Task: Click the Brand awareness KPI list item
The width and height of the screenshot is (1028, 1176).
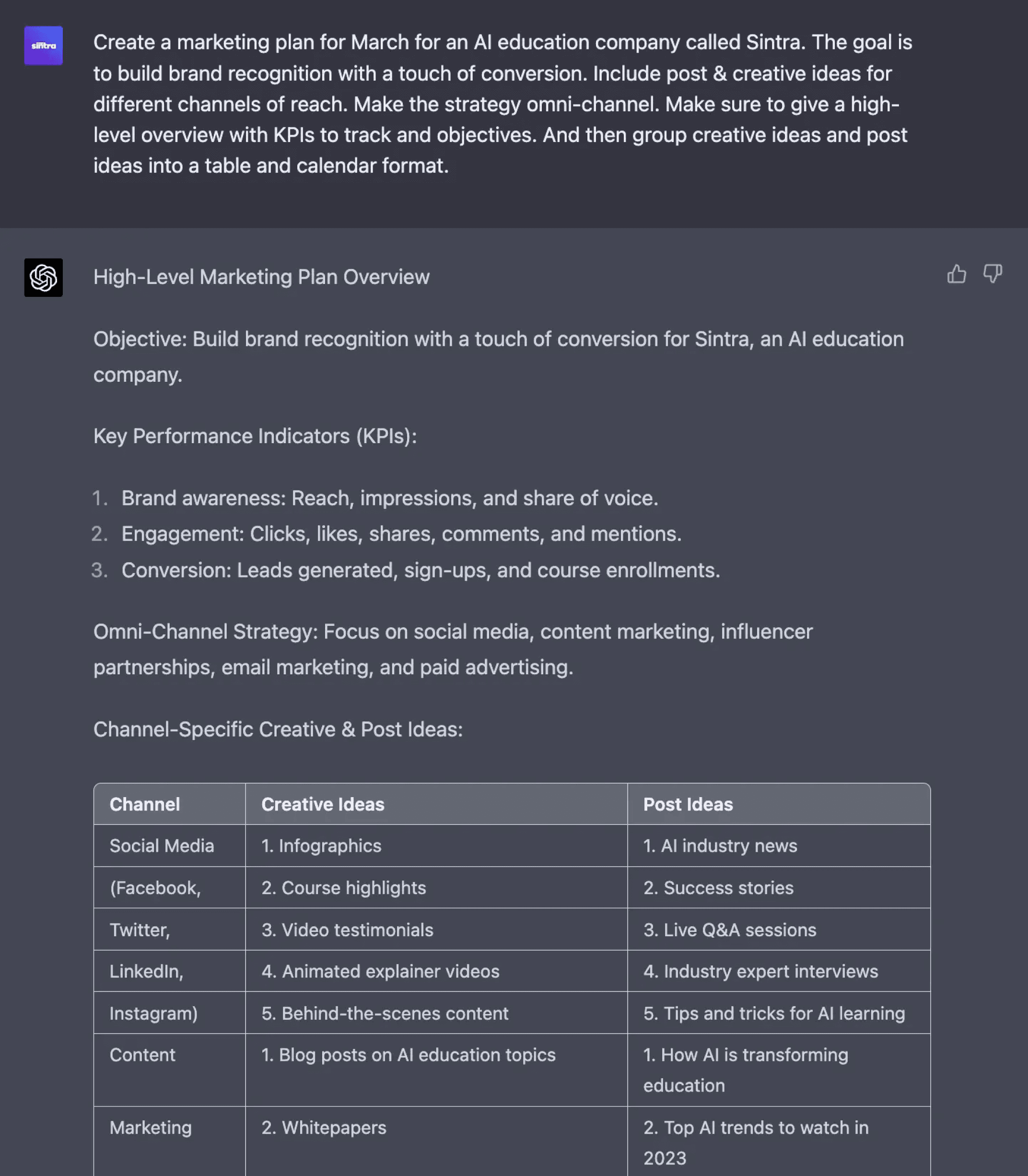Action: tap(389, 498)
